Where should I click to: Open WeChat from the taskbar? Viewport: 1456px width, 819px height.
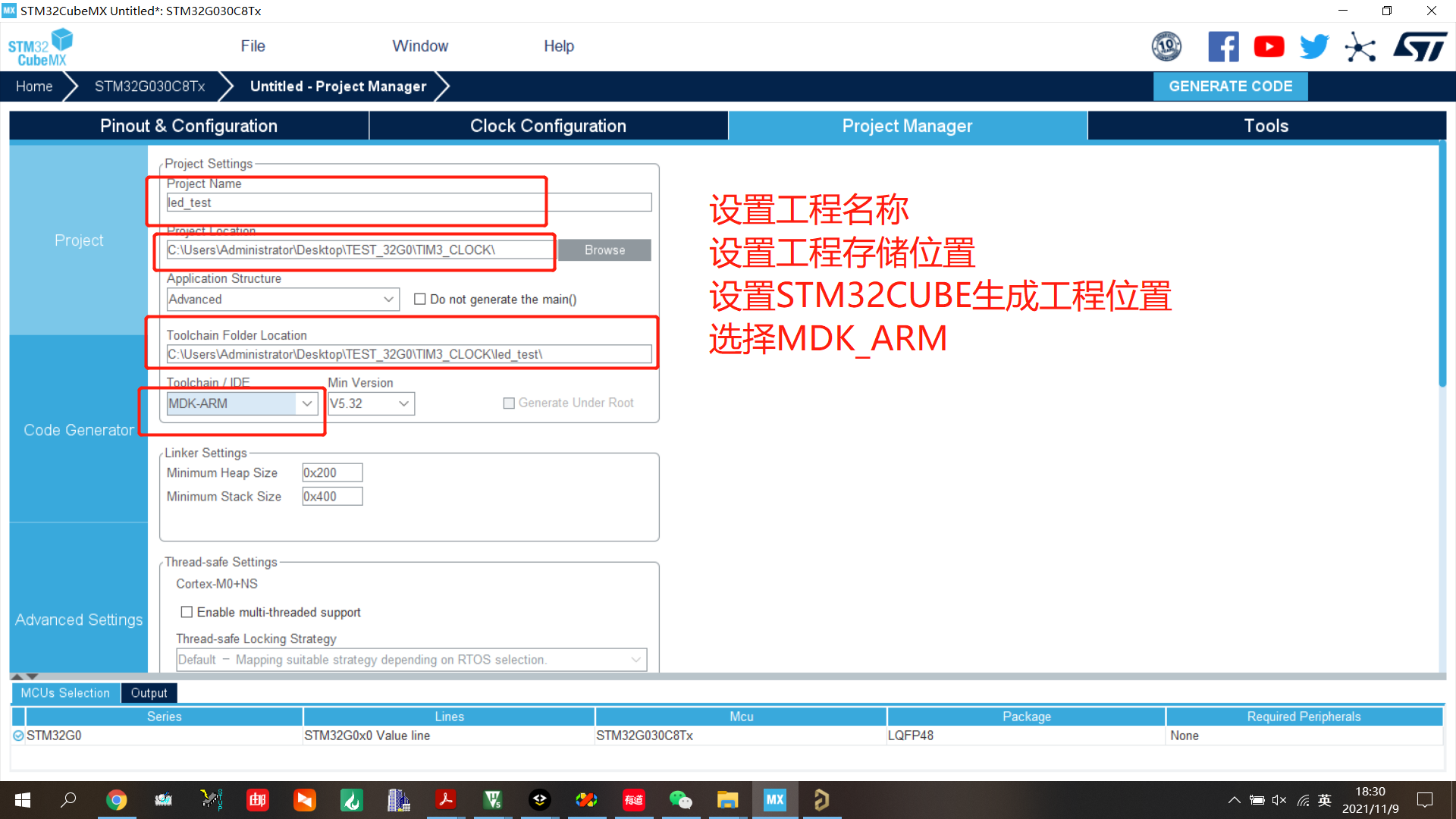point(680,799)
